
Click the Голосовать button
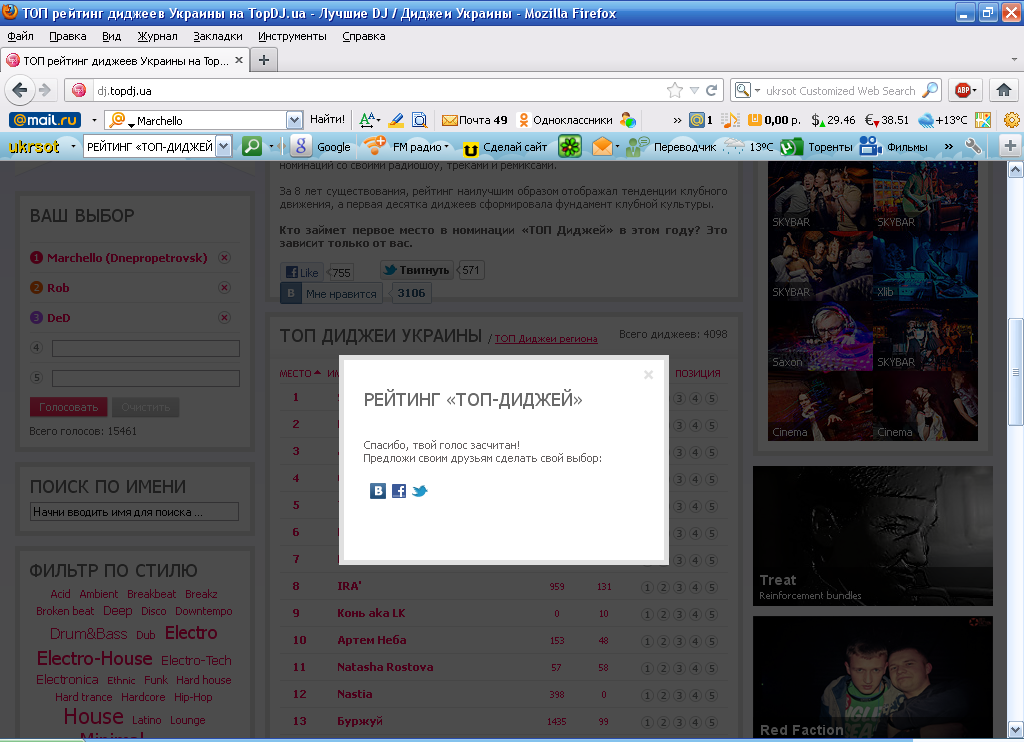pyautogui.click(x=69, y=407)
